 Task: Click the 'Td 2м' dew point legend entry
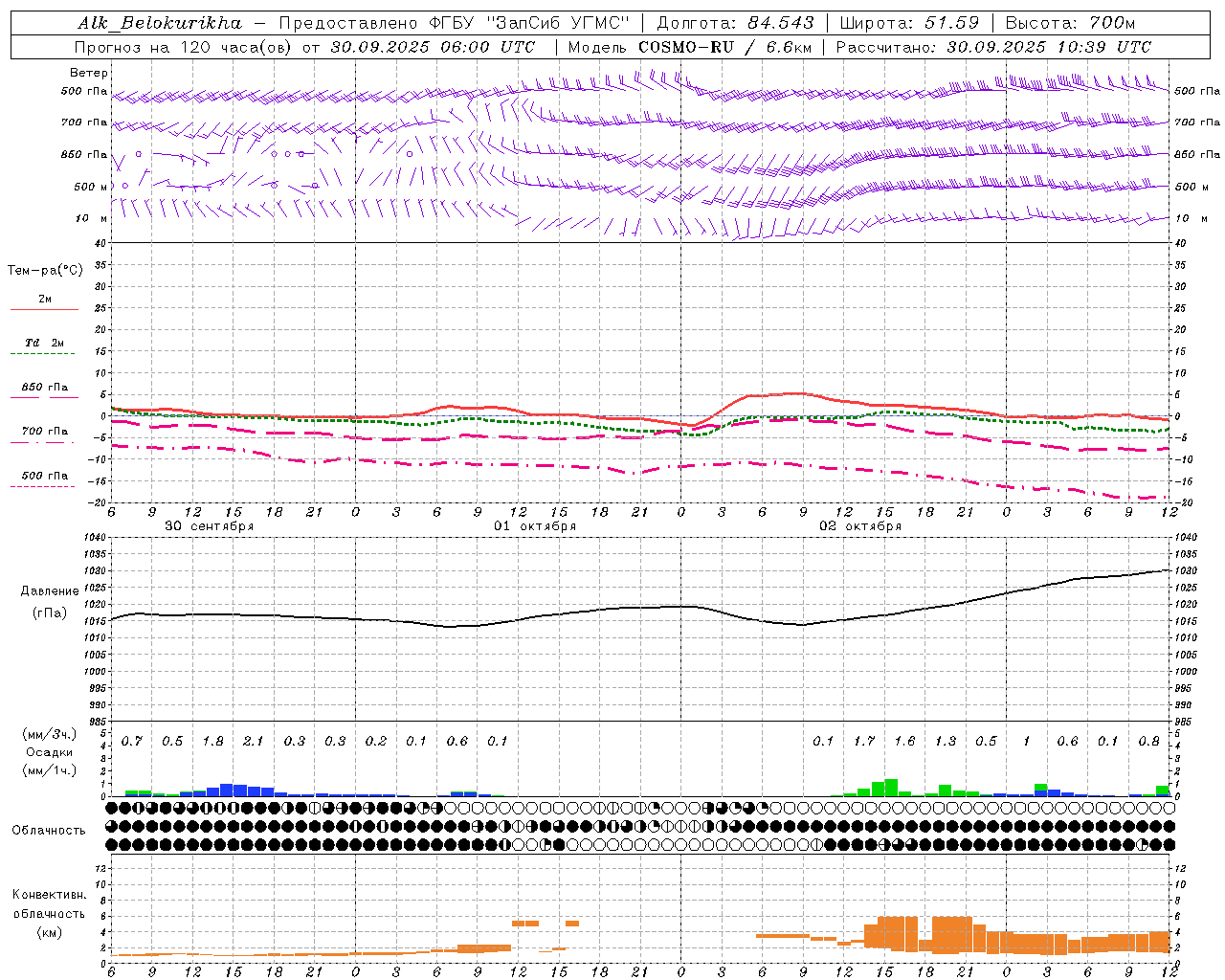(x=45, y=343)
